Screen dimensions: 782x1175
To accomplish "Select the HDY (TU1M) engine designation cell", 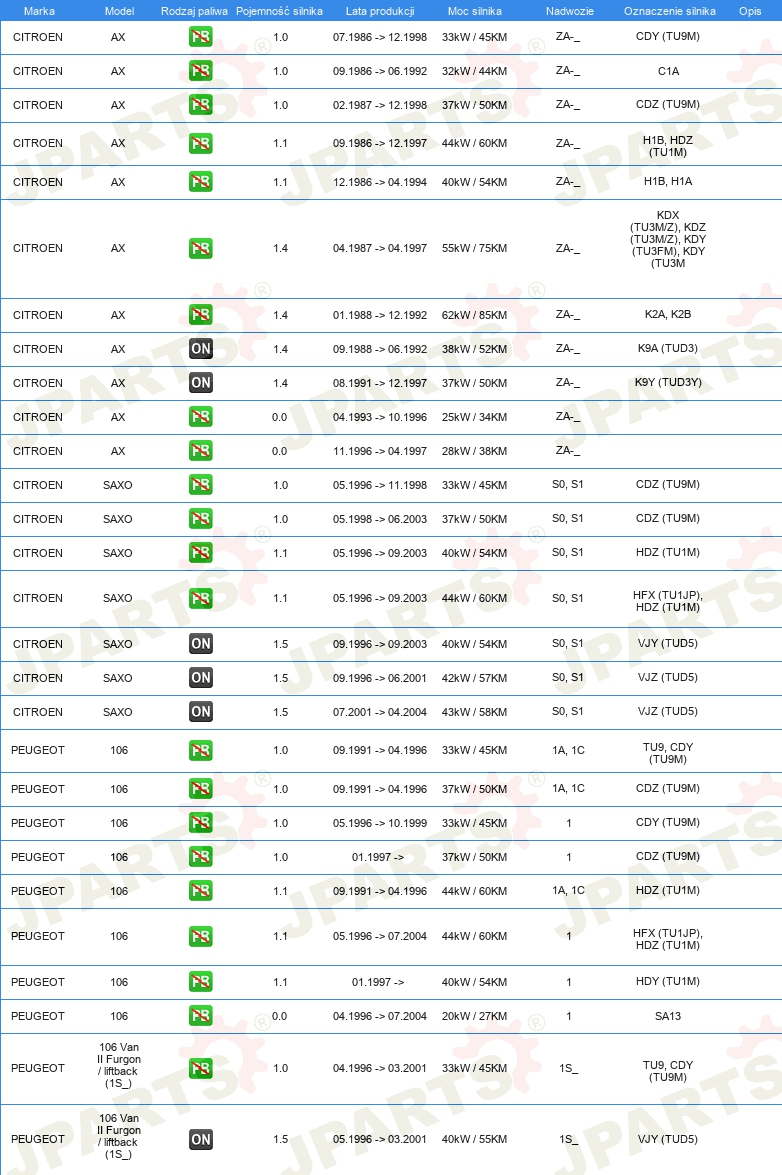I will pos(668,982).
